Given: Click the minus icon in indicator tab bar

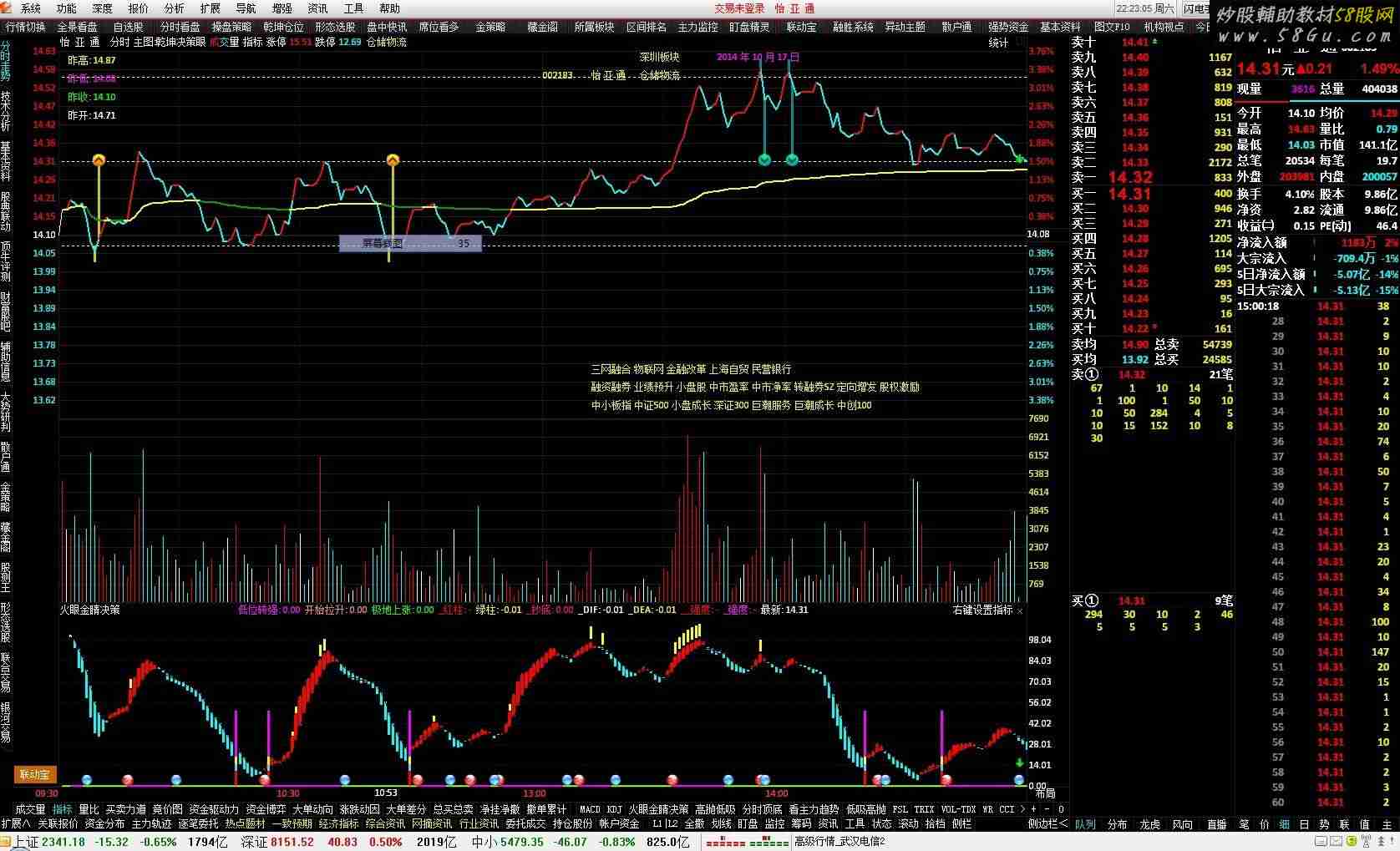Looking at the screenshot, I should (1047, 809).
